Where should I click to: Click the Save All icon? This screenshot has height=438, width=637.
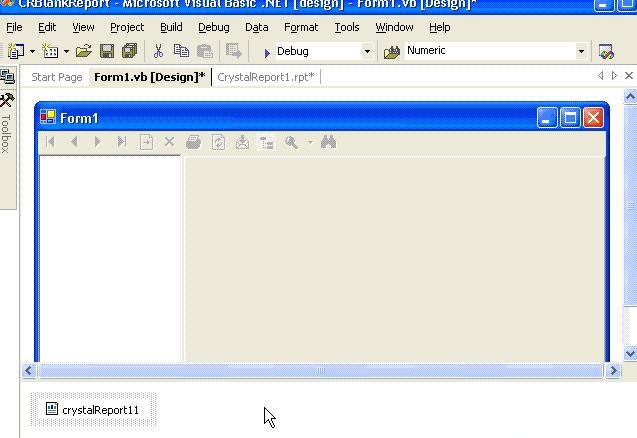tap(128, 51)
